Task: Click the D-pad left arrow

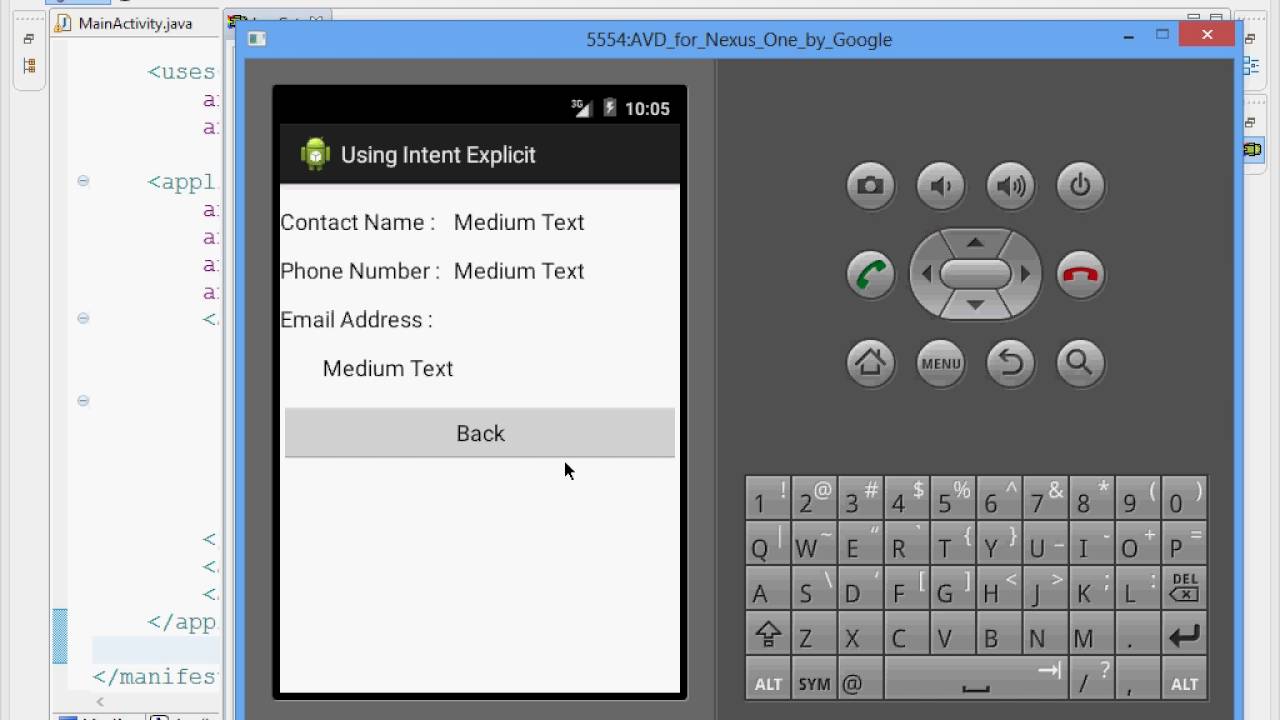Action: [926, 274]
